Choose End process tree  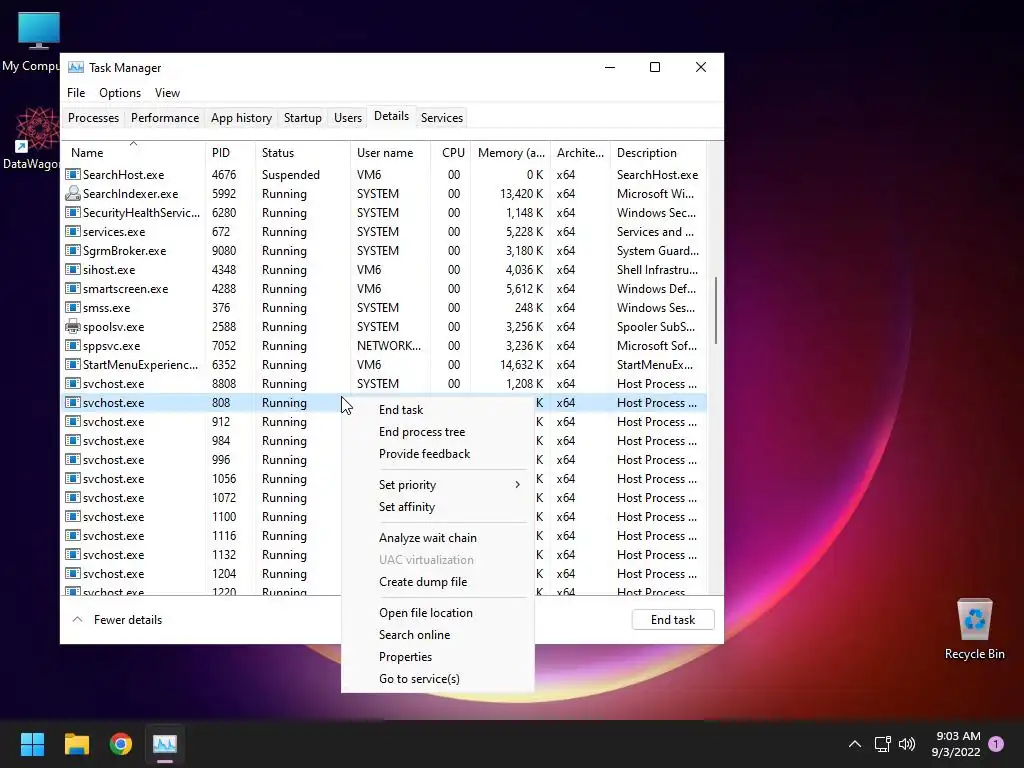pos(438,432)
